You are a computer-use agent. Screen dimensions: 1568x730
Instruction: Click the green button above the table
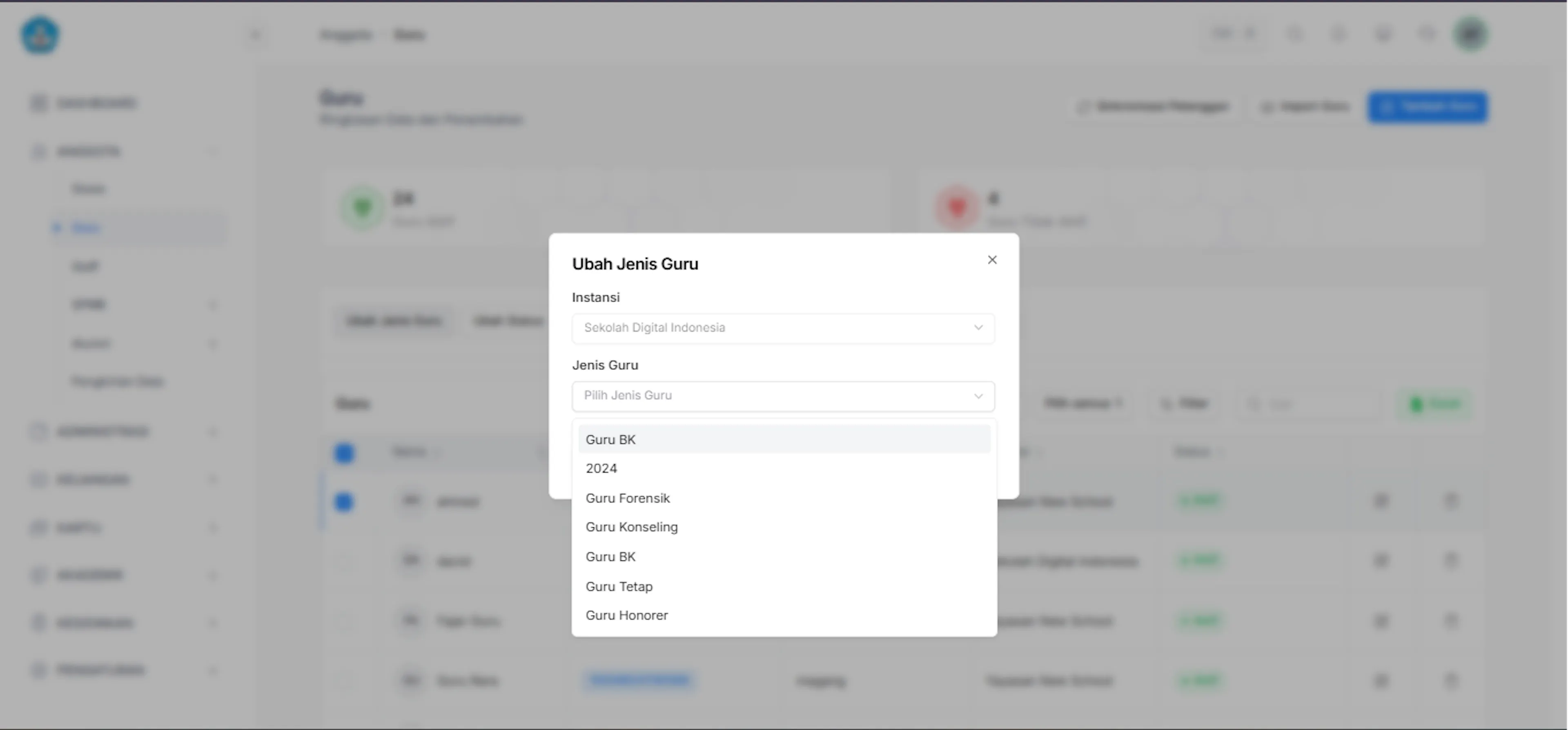pyautogui.click(x=1435, y=404)
